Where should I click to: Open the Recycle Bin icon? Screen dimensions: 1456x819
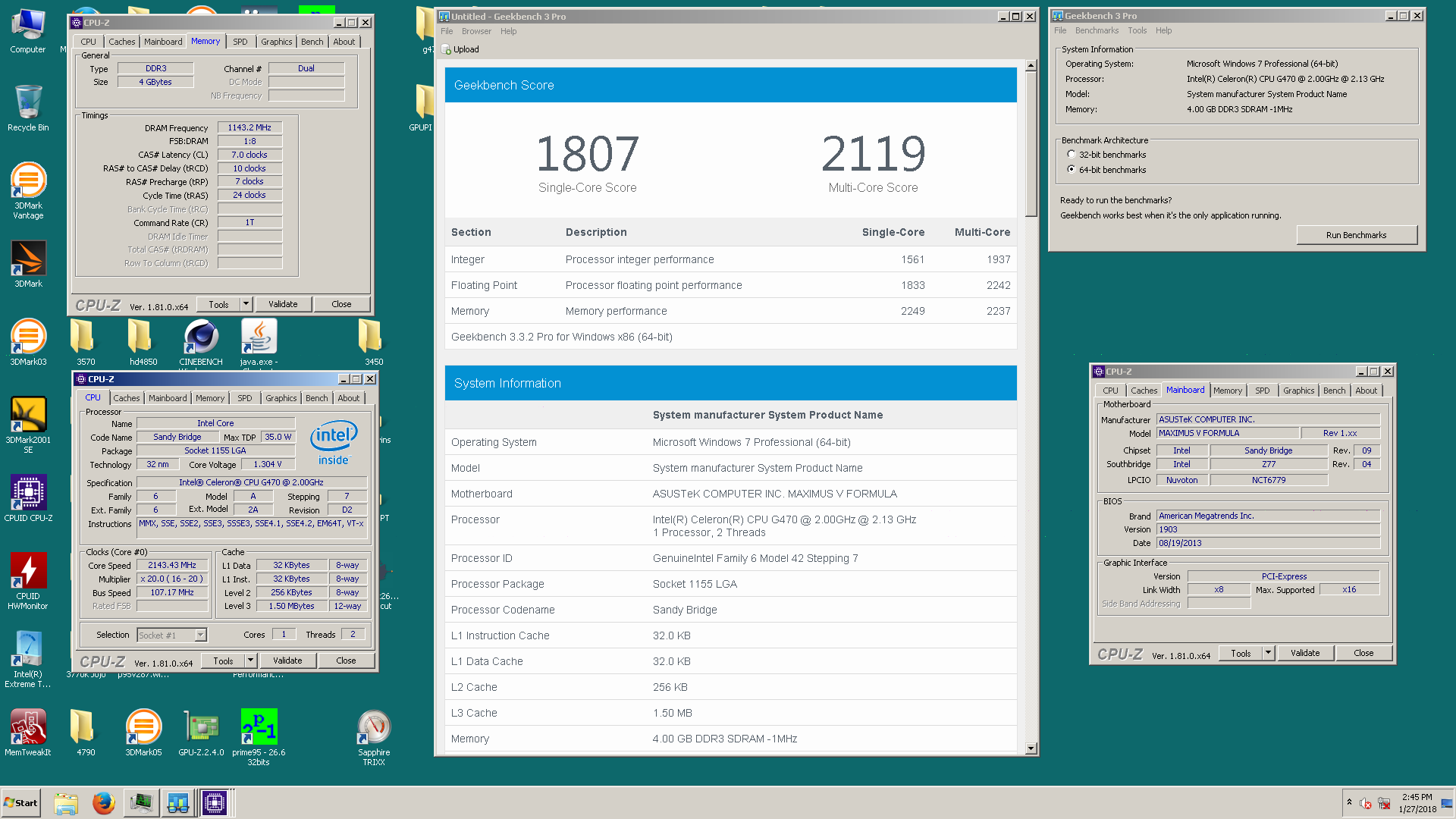[28, 108]
